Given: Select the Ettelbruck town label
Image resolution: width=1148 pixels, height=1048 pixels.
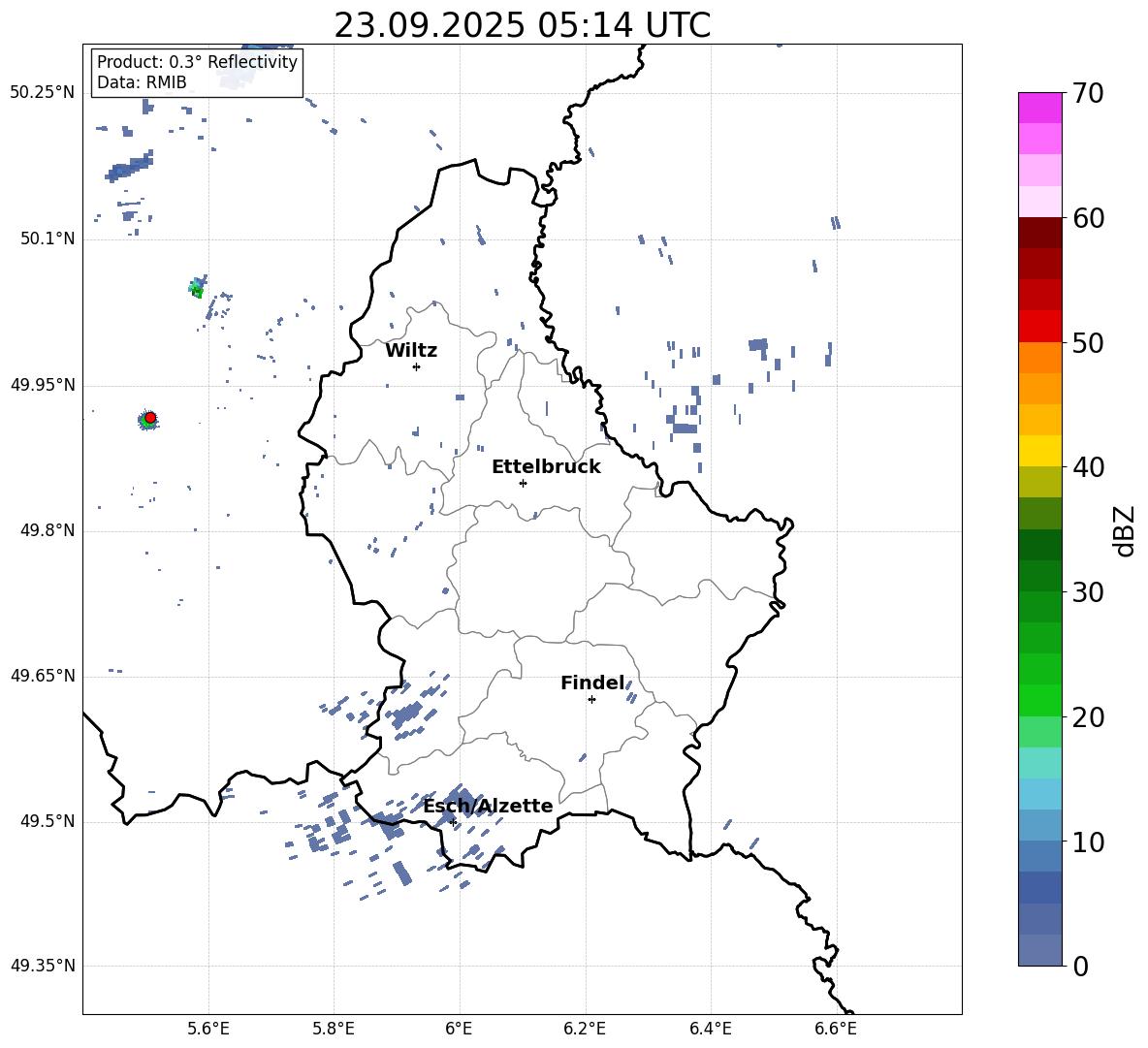Looking at the screenshot, I should pos(546,467).
